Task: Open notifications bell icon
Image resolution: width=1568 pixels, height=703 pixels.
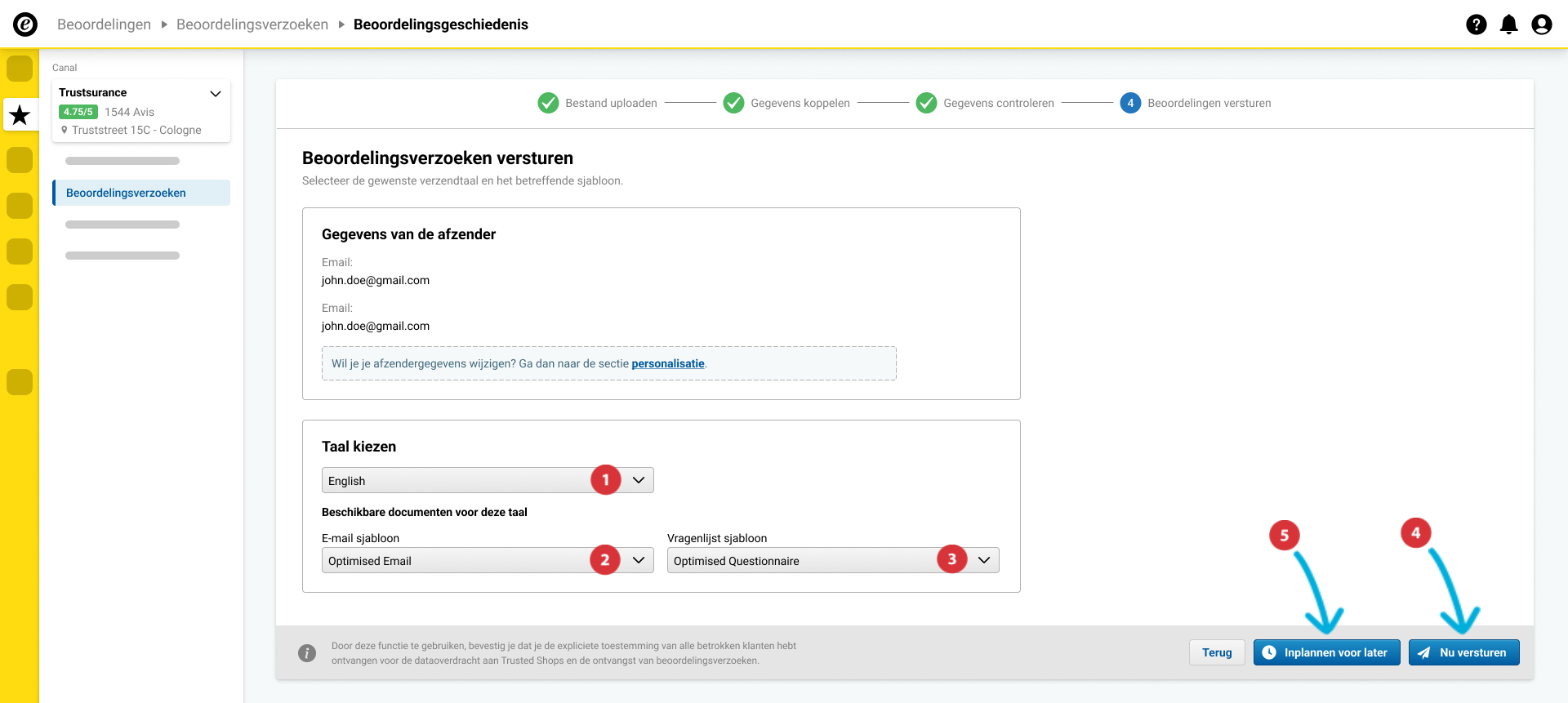Action: click(1508, 24)
